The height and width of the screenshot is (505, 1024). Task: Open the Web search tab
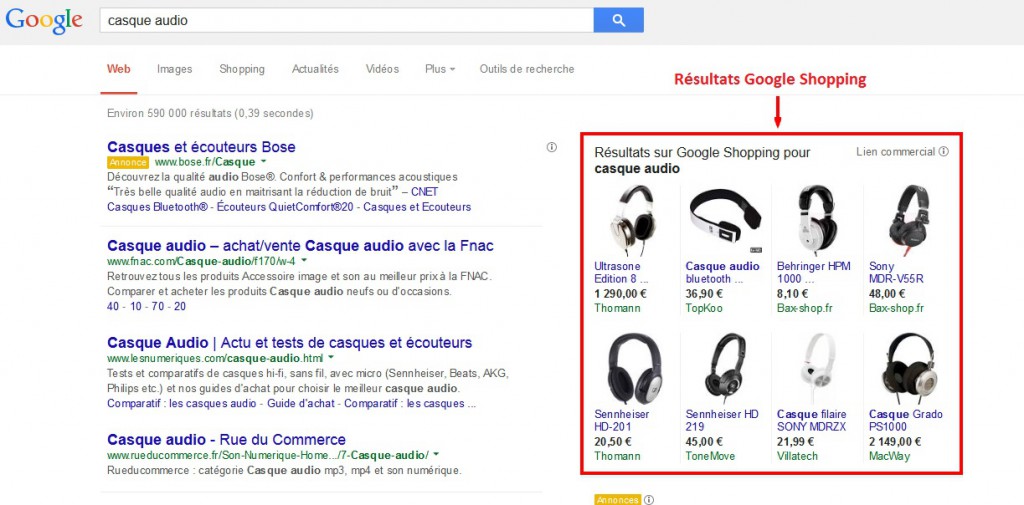[x=119, y=69]
